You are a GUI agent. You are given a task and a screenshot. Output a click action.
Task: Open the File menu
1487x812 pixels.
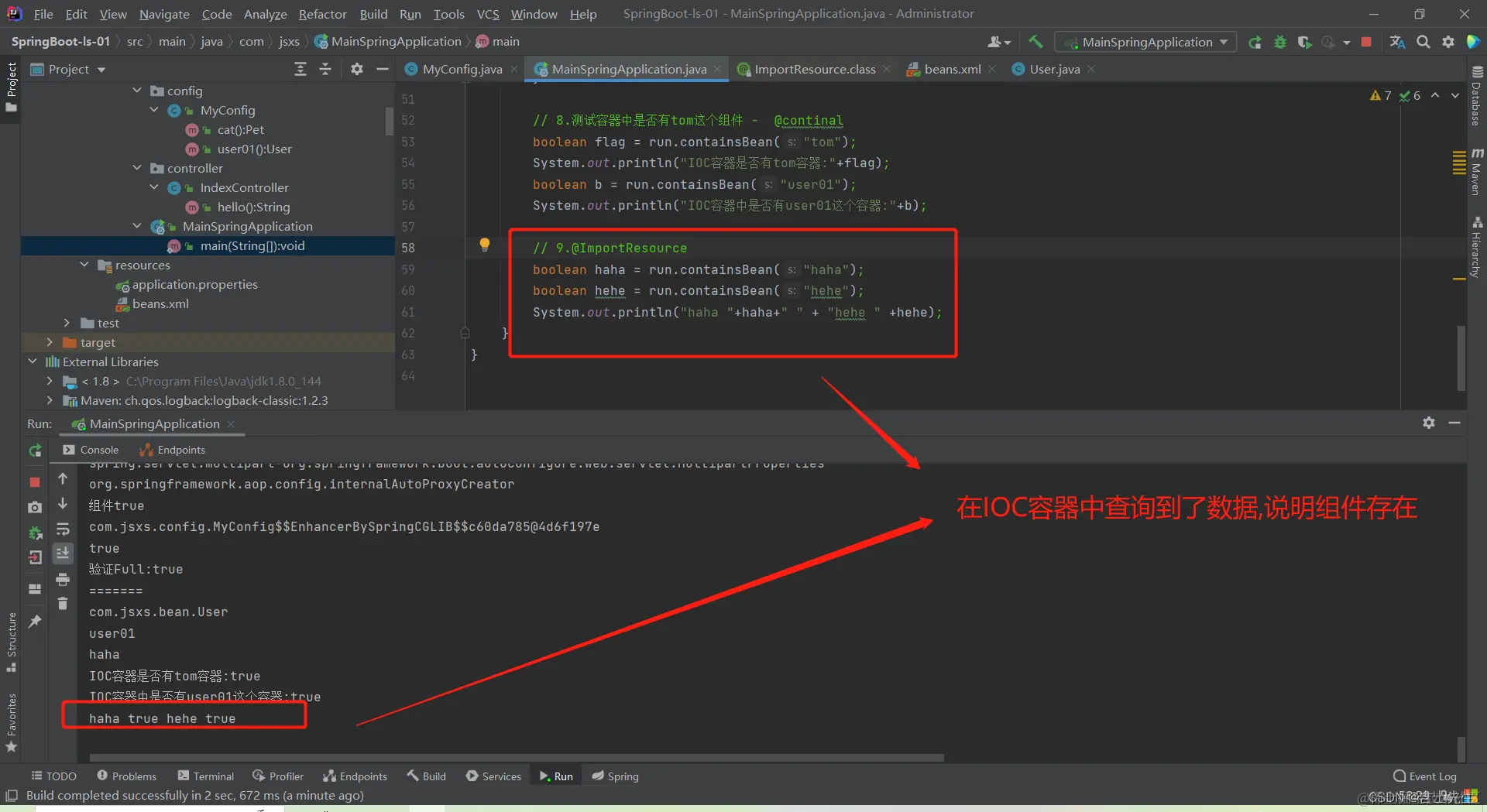coord(43,14)
